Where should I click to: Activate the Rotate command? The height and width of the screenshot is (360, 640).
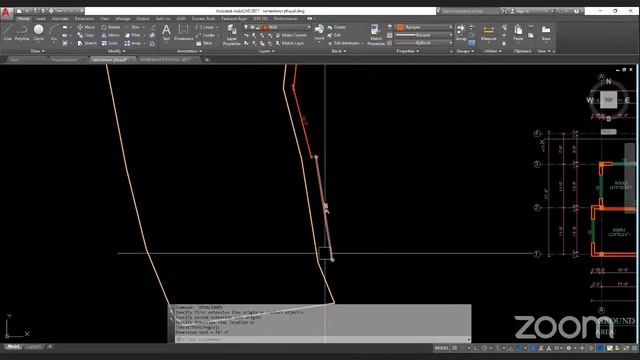[111, 27]
